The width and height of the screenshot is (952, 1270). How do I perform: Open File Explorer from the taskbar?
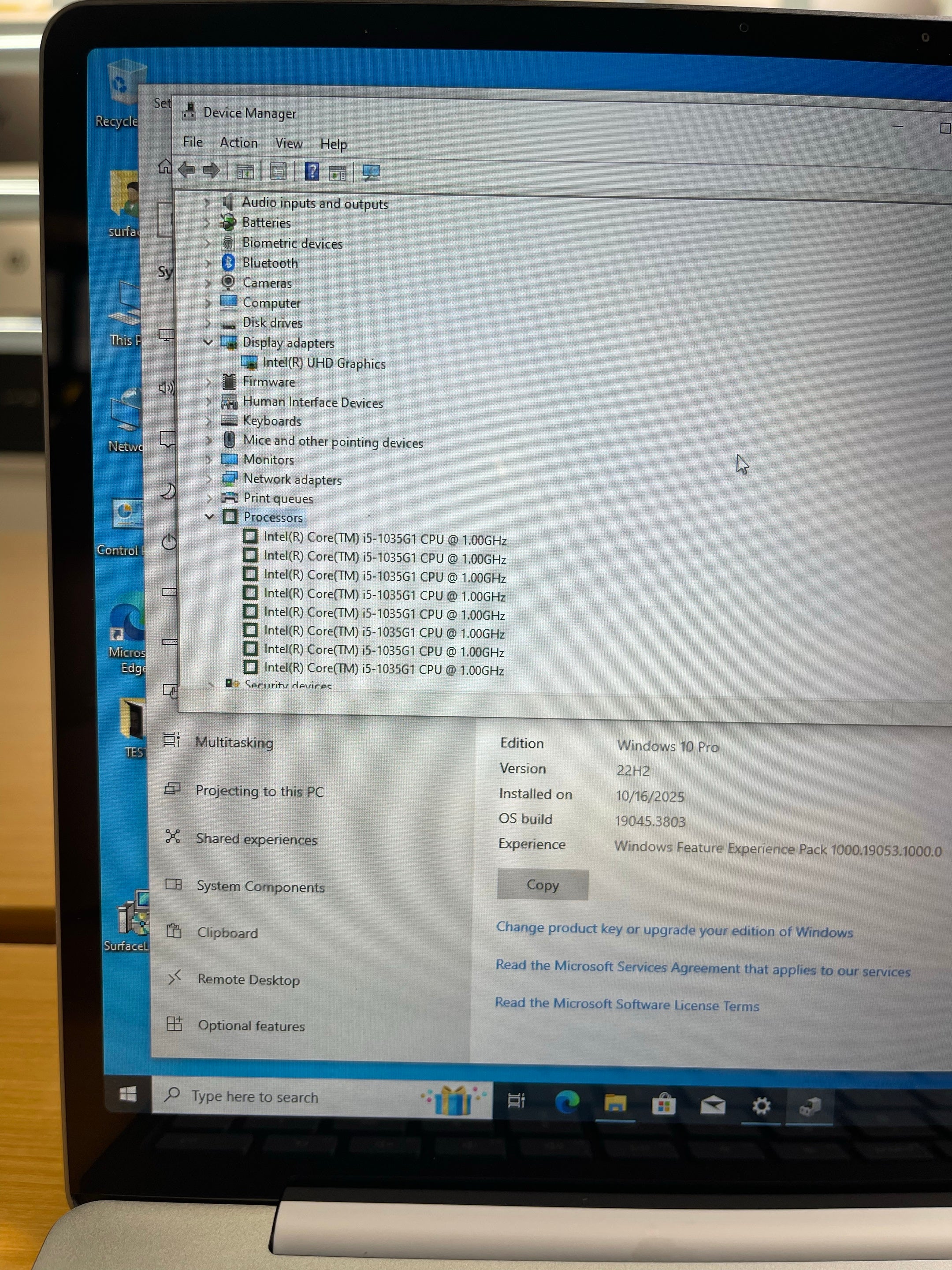(614, 1103)
